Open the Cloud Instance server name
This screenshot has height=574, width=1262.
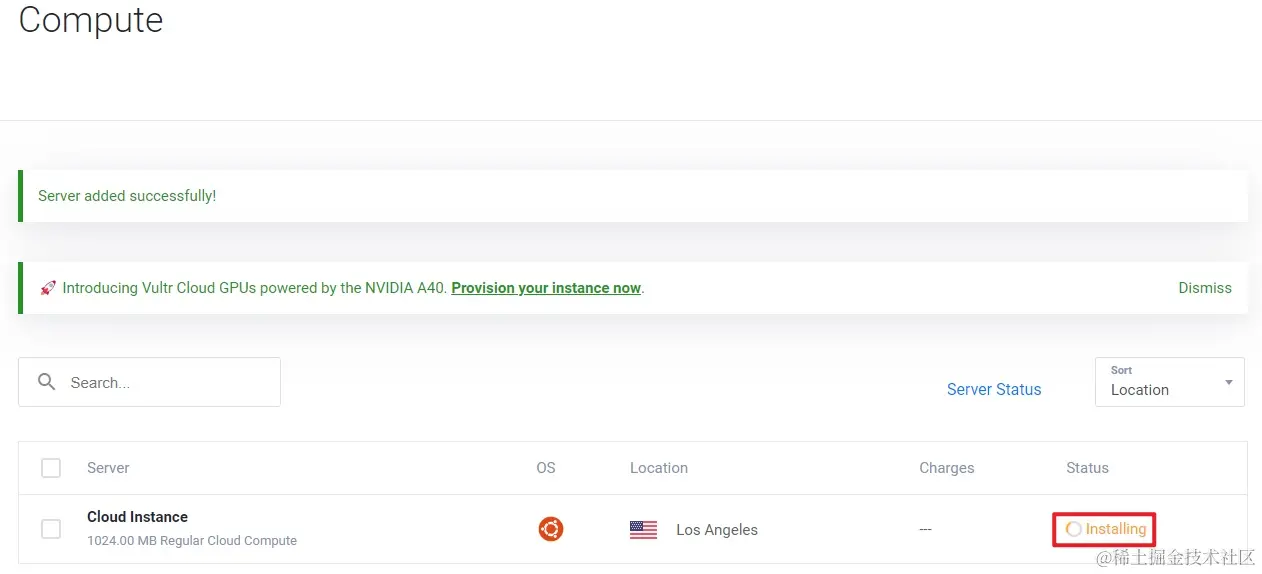(x=137, y=517)
